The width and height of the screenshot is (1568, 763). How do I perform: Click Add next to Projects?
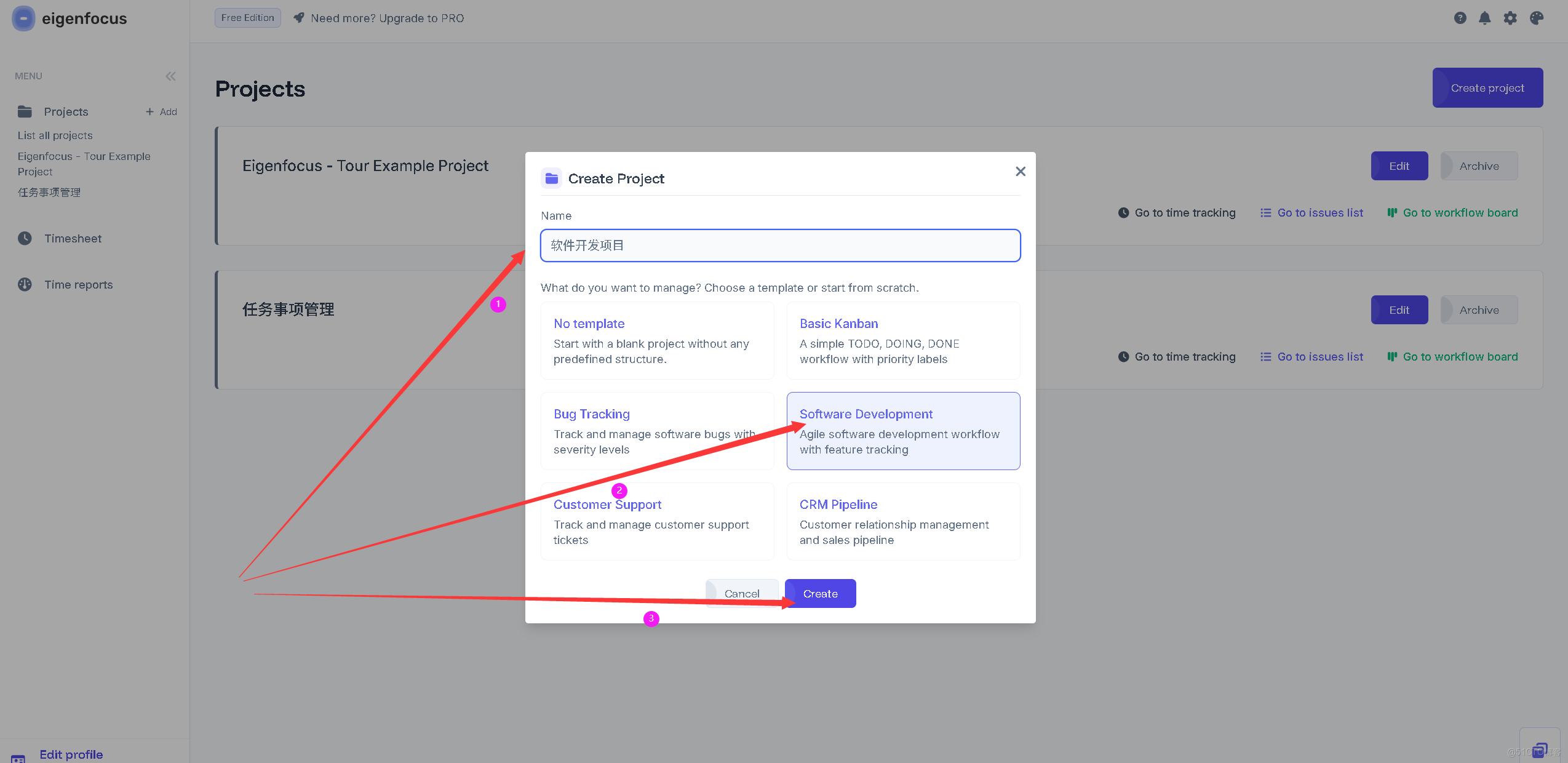pyautogui.click(x=161, y=111)
